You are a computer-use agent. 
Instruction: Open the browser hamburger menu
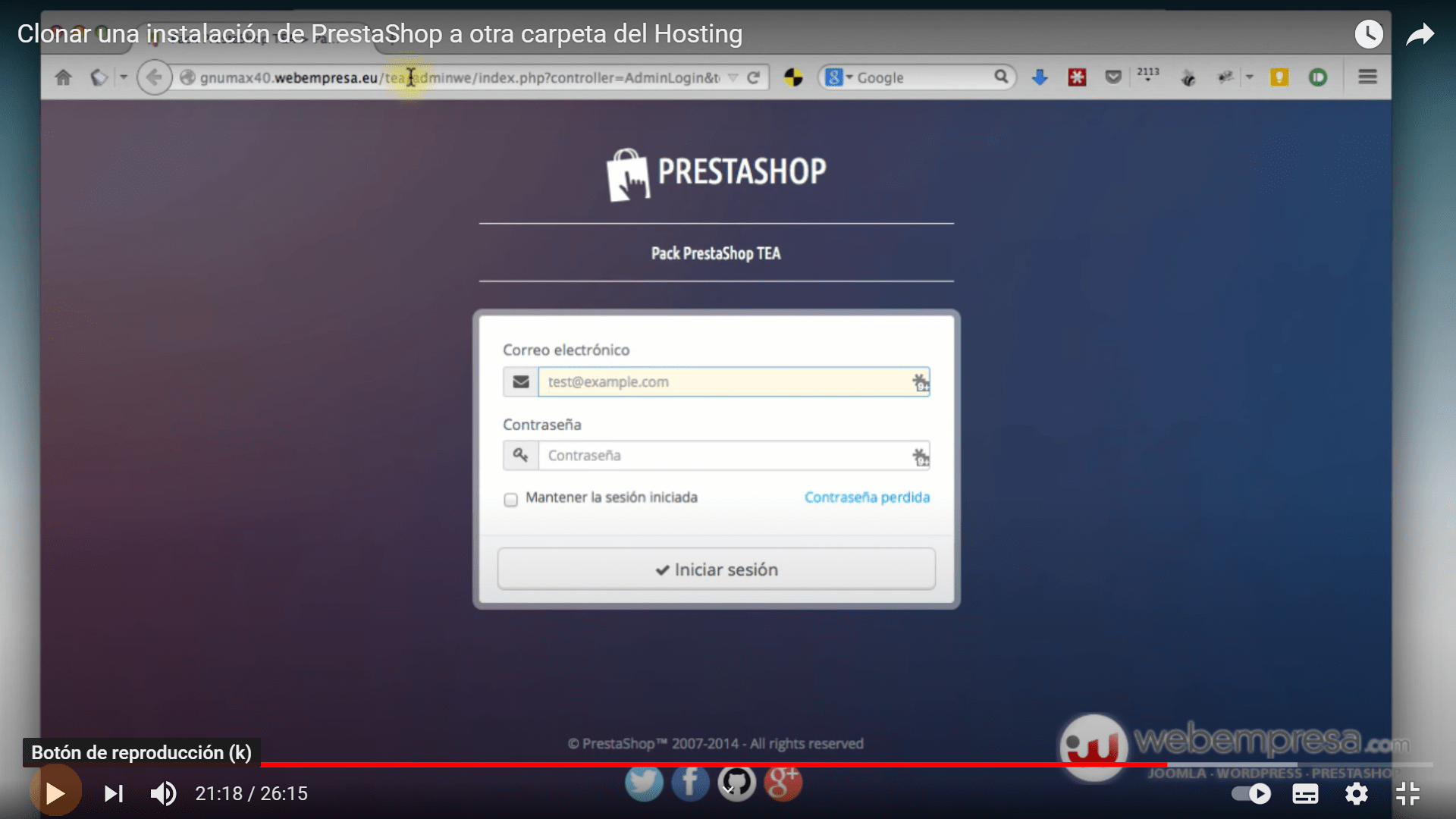click(1368, 77)
